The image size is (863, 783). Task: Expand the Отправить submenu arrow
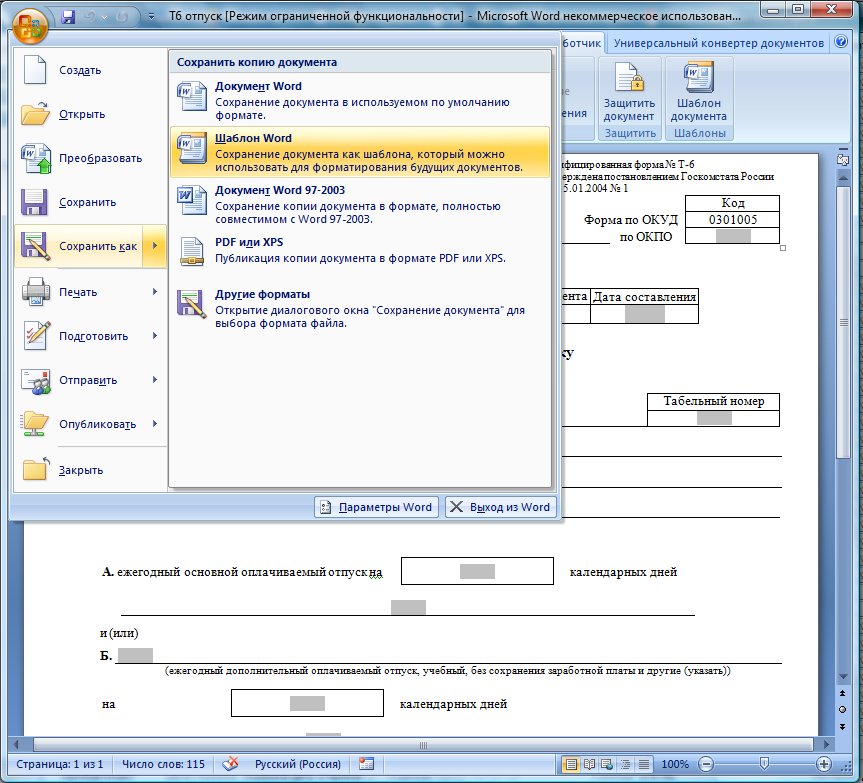click(x=155, y=380)
